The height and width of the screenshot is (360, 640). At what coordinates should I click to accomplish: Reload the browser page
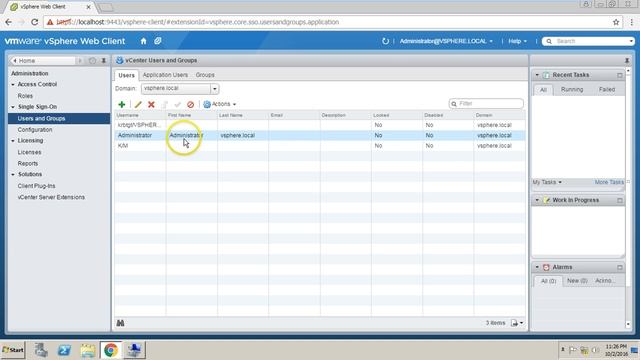[35, 22]
